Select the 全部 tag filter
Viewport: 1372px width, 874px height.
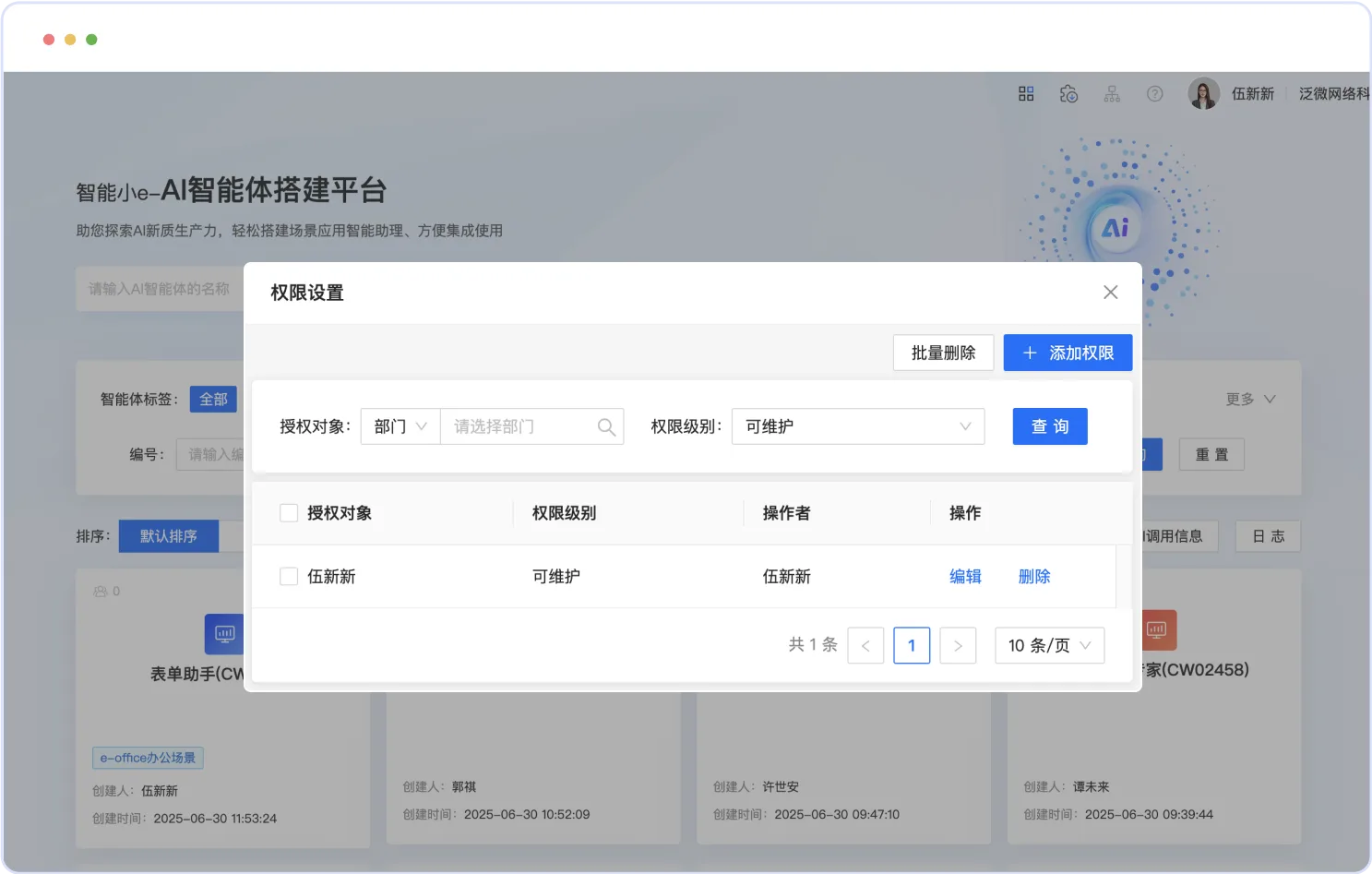[x=214, y=399]
